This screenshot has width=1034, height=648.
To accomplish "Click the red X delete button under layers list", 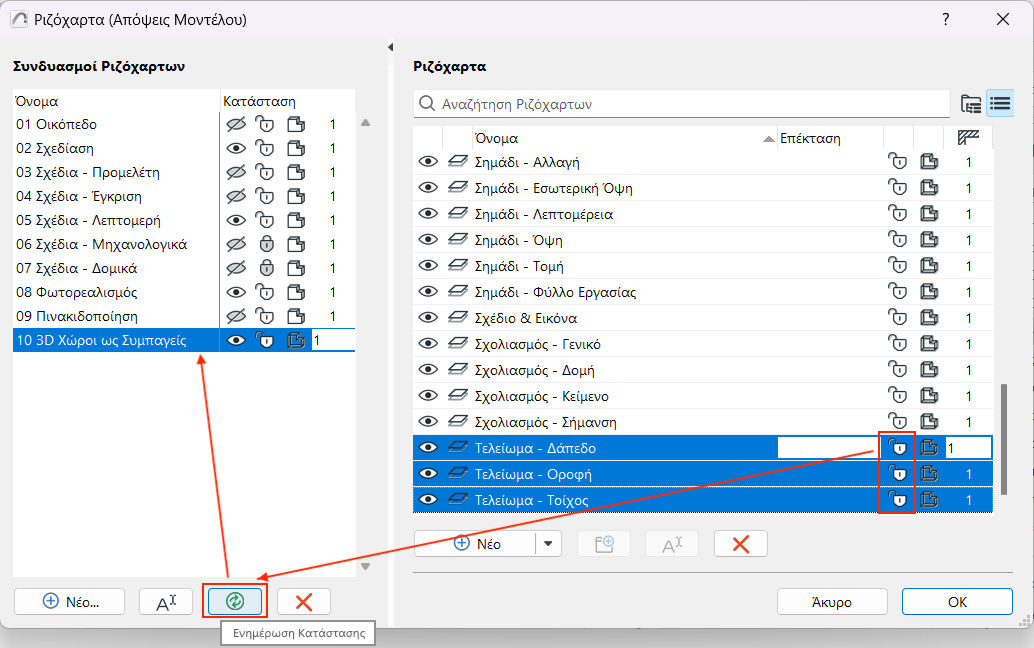I will click(741, 544).
